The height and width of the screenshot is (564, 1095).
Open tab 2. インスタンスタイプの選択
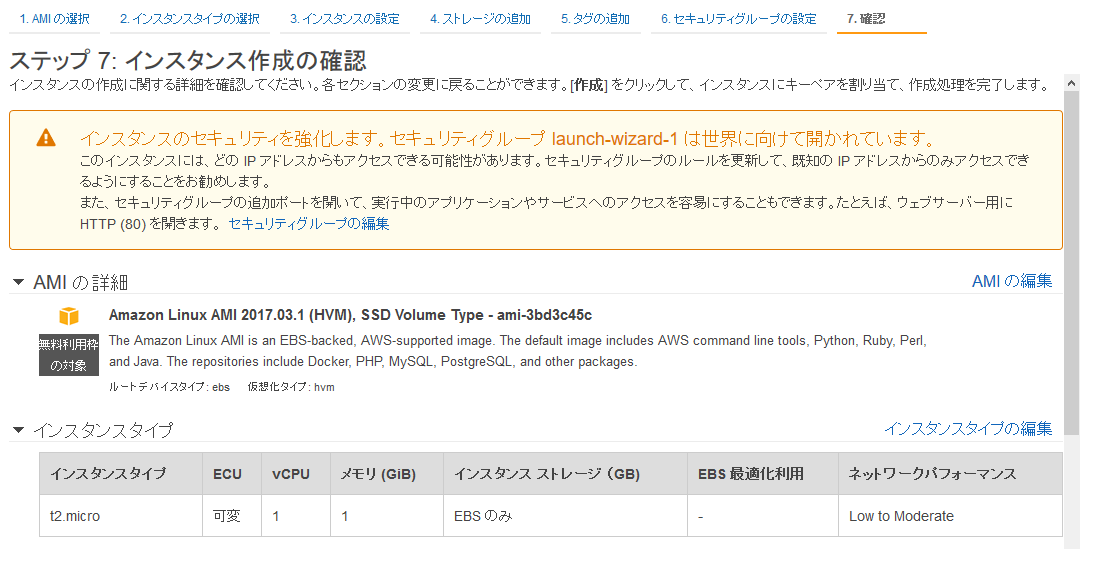pyautogui.click(x=189, y=19)
